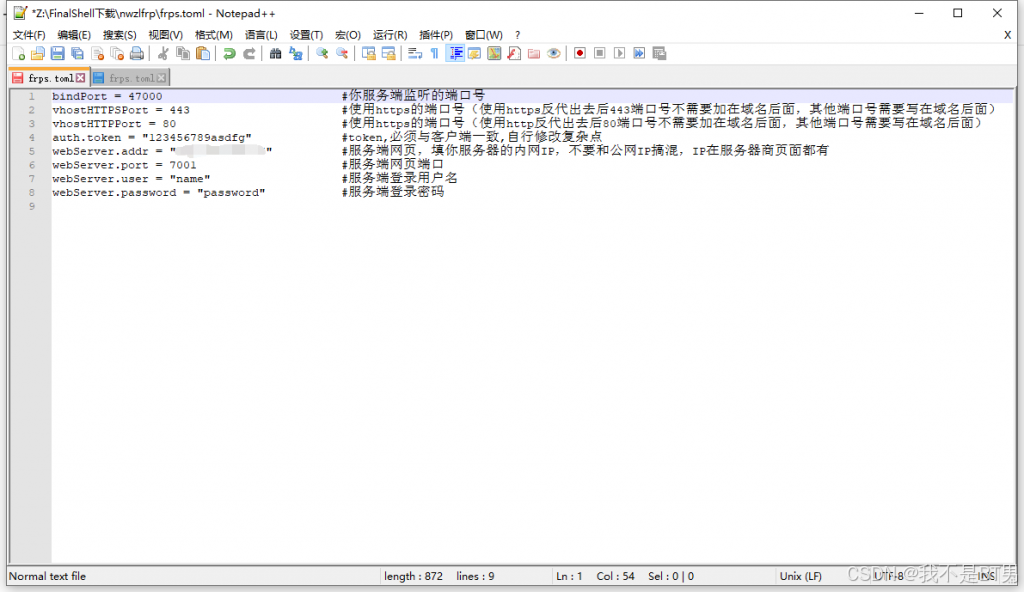Open the 设置(T) menu
Viewport: 1024px width, 592px height.
(x=306, y=35)
